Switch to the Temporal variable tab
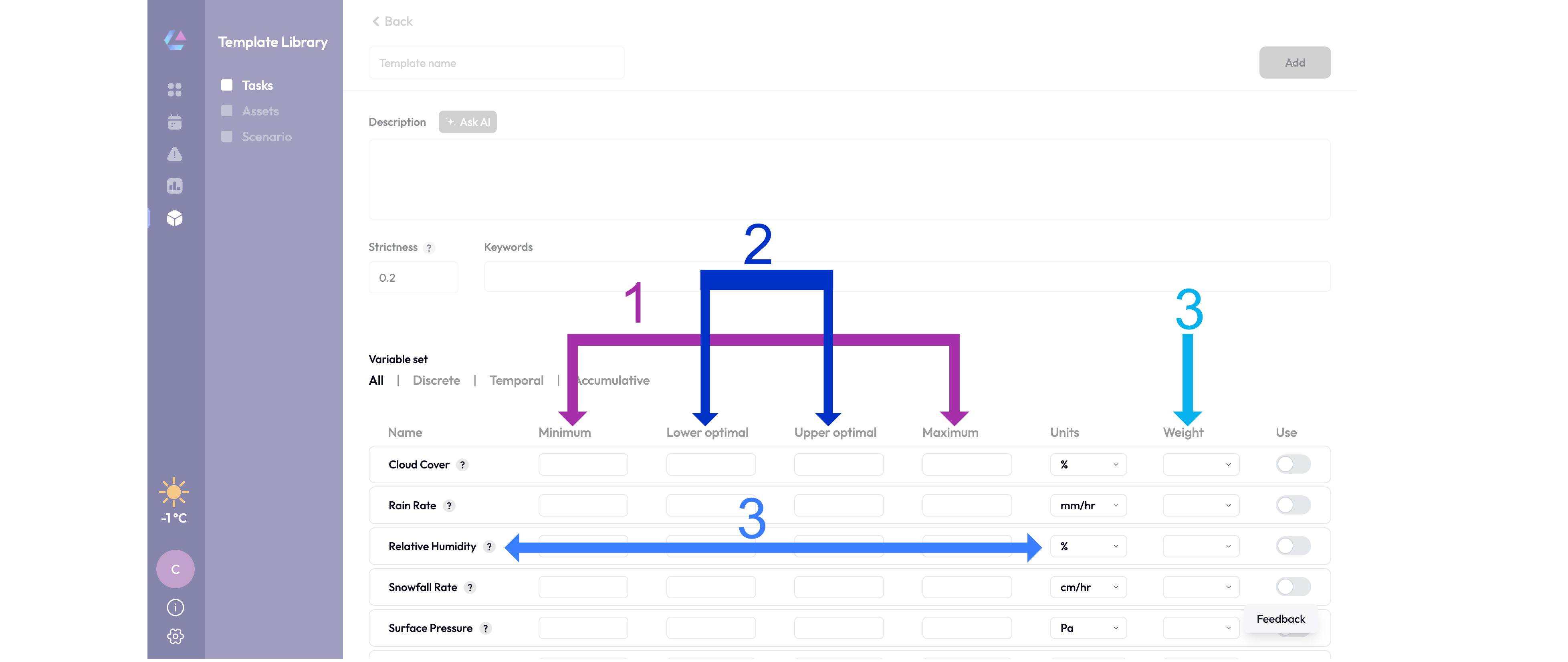The width and height of the screenshot is (1568, 662). [516, 380]
